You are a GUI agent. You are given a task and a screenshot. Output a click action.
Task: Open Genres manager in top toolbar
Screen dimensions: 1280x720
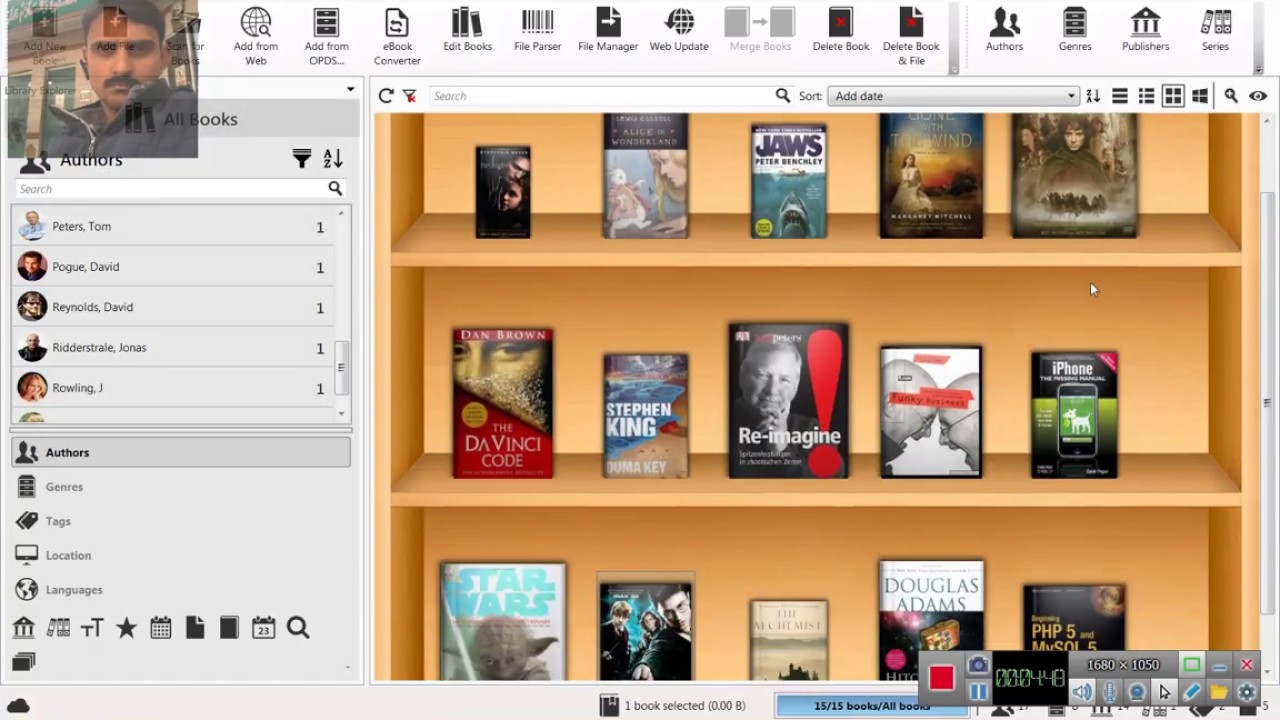(x=1075, y=30)
